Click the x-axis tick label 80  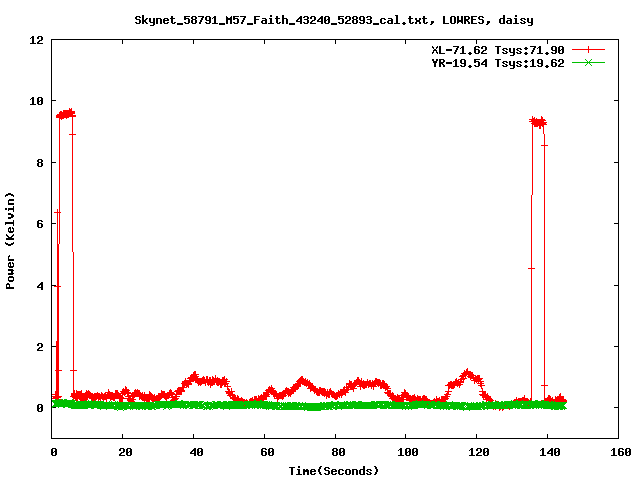click(338, 452)
